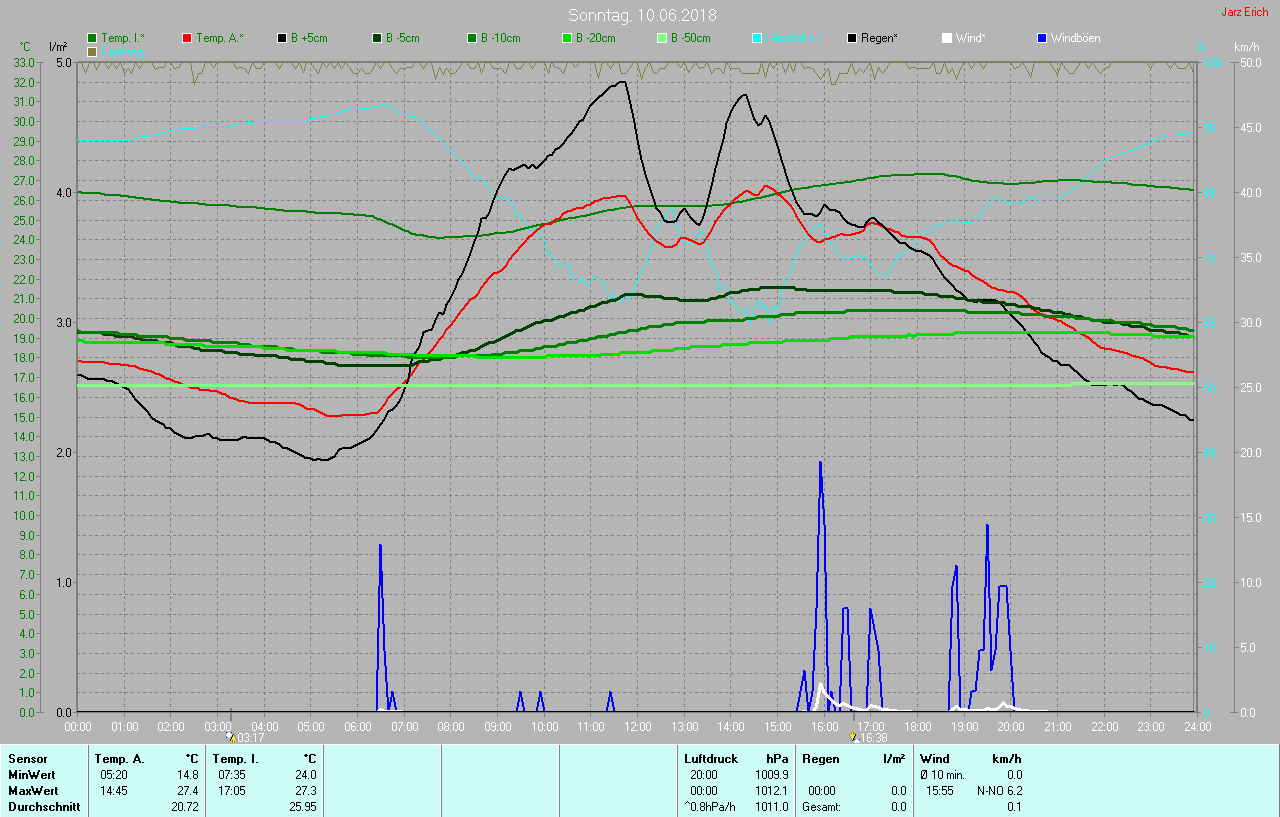
Task: Select the bright green B -20cm swatch
Action: point(567,38)
